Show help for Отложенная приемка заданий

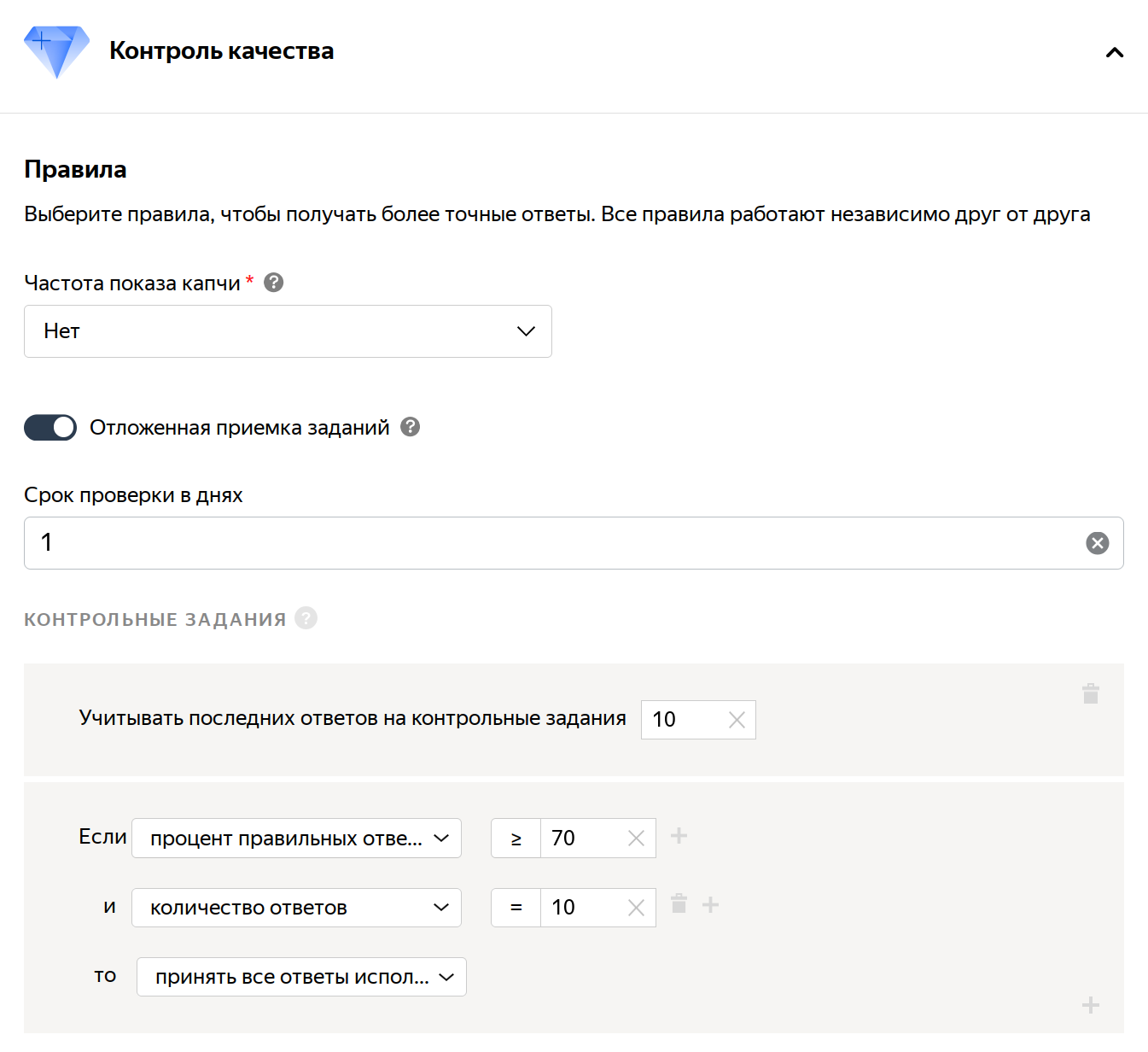click(x=410, y=427)
